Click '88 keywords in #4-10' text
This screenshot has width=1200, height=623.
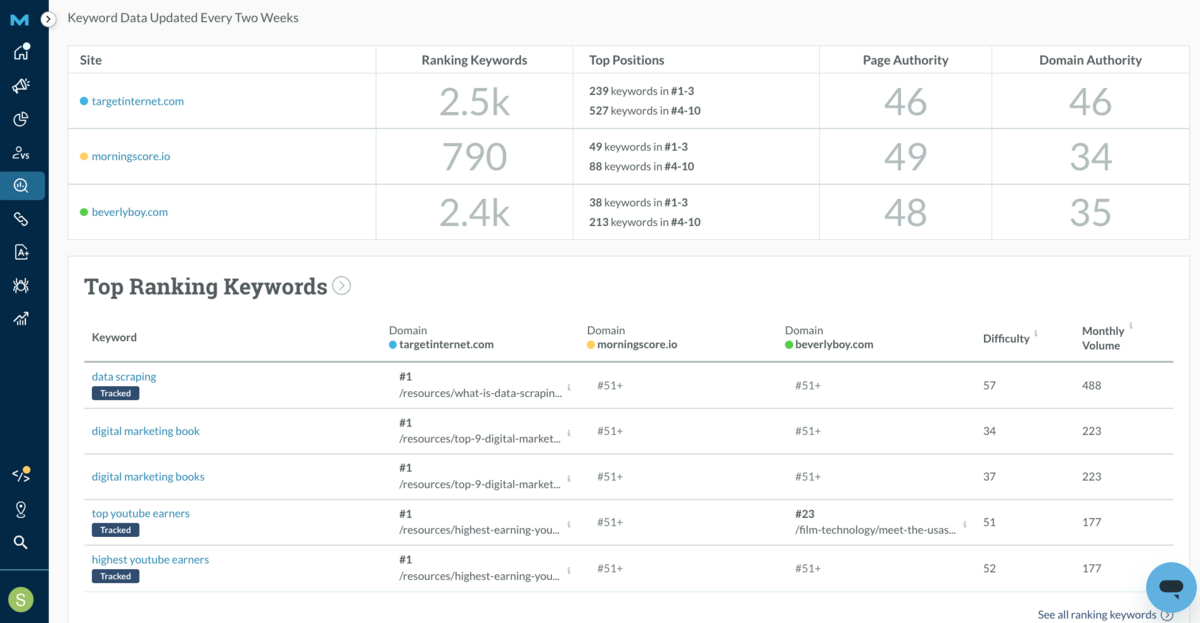641,166
